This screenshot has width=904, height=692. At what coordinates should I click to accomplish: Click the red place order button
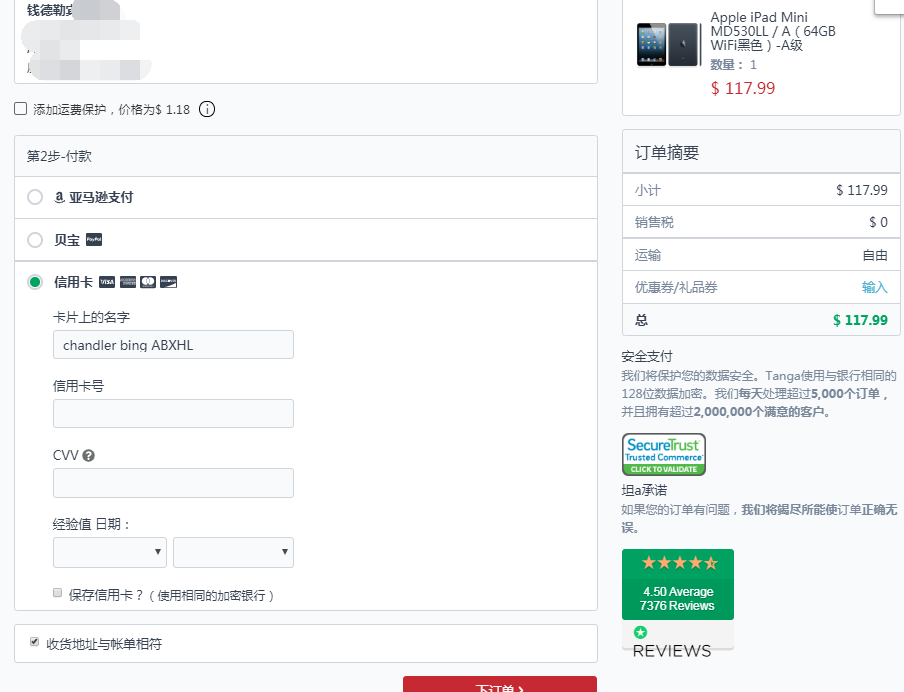point(500,685)
